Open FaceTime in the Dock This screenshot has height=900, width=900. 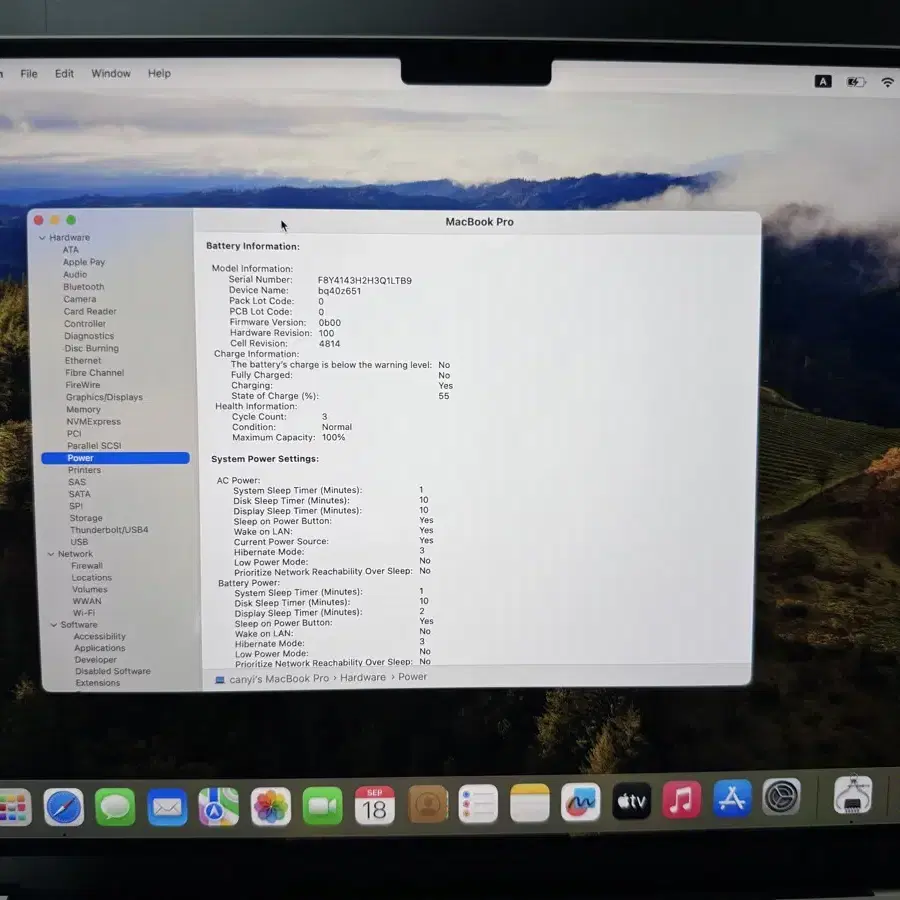[x=323, y=805]
